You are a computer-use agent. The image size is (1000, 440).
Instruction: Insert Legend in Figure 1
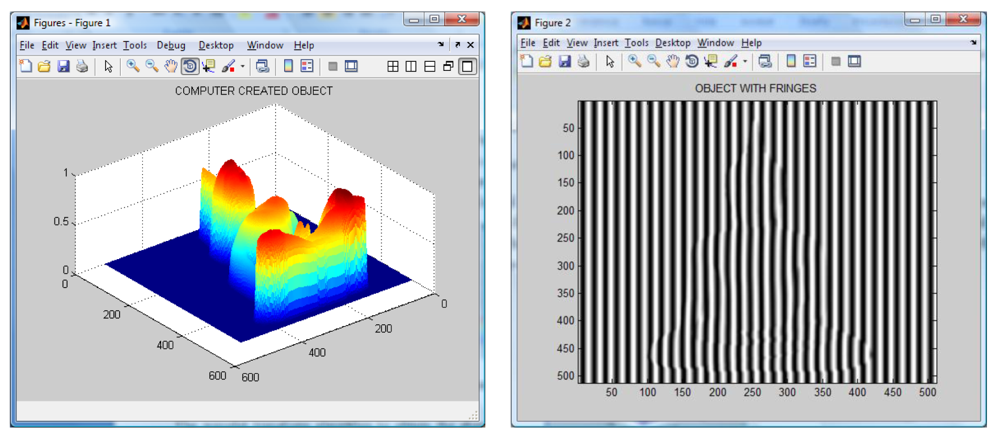[307, 67]
